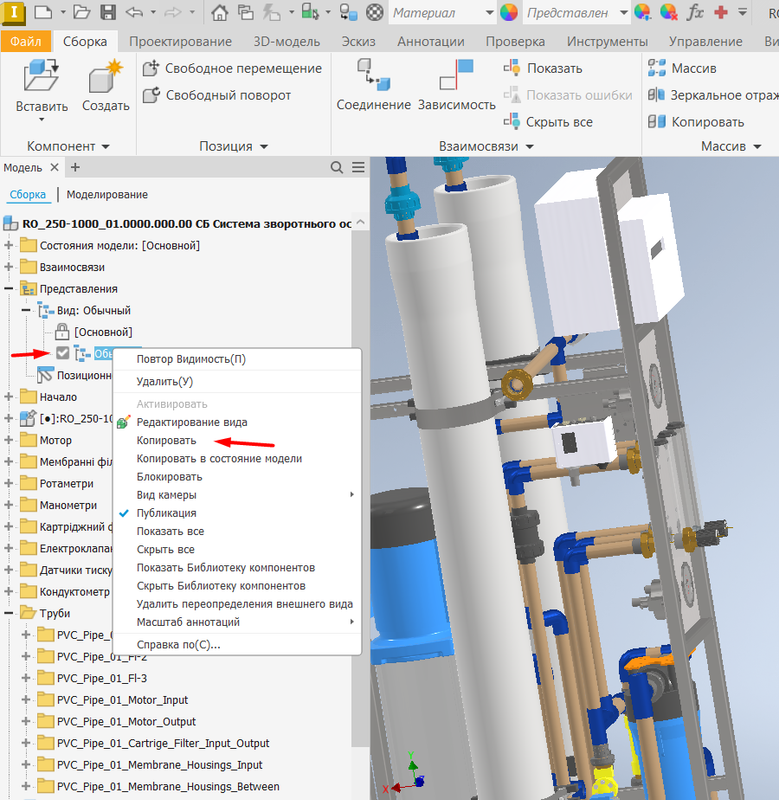Expand the Мотор folder
The image size is (779, 800).
click(x=8, y=440)
